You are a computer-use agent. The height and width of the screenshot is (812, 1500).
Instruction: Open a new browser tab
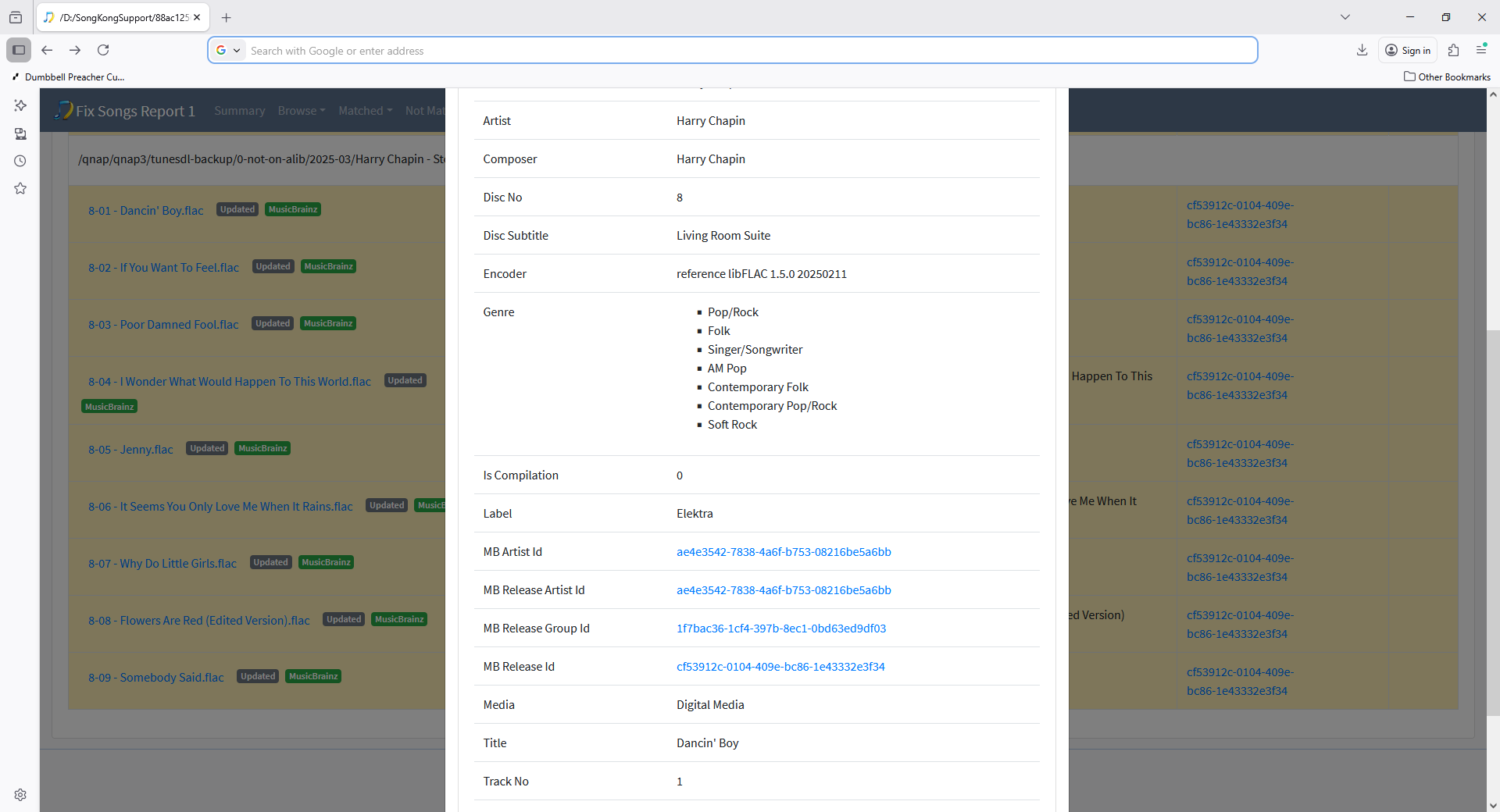click(227, 17)
